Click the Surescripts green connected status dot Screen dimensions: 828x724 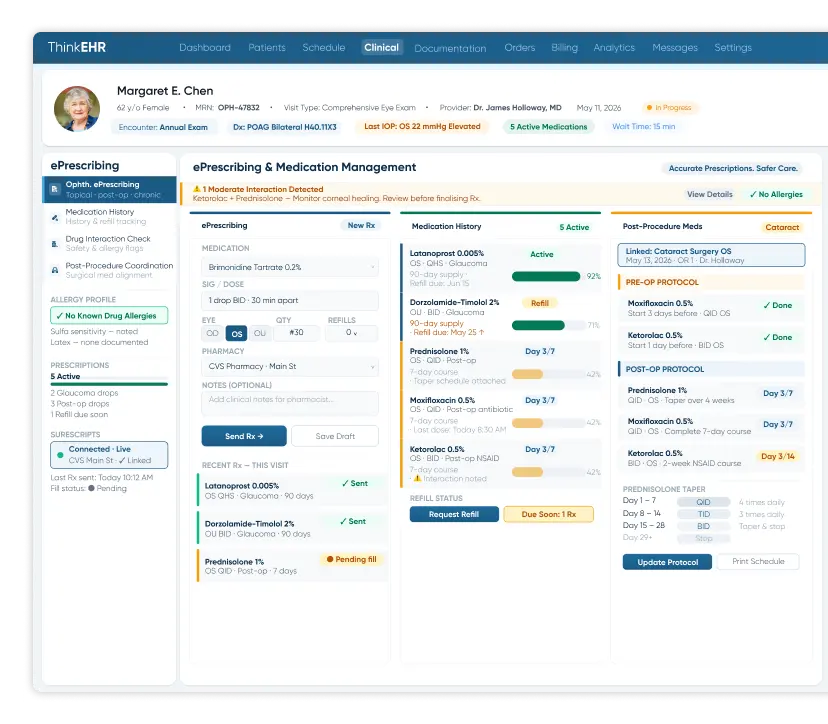tap(60, 455)
